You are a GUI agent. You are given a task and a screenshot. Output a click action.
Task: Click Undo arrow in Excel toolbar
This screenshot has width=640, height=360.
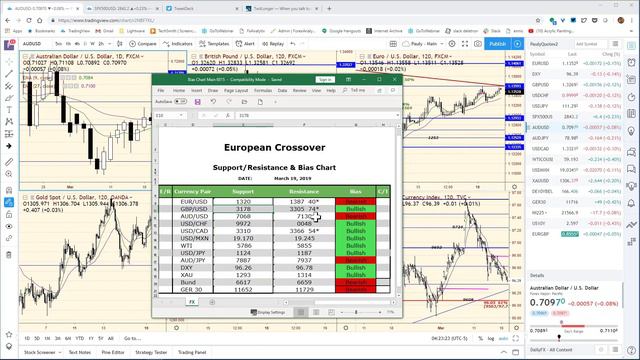(213, 102)
